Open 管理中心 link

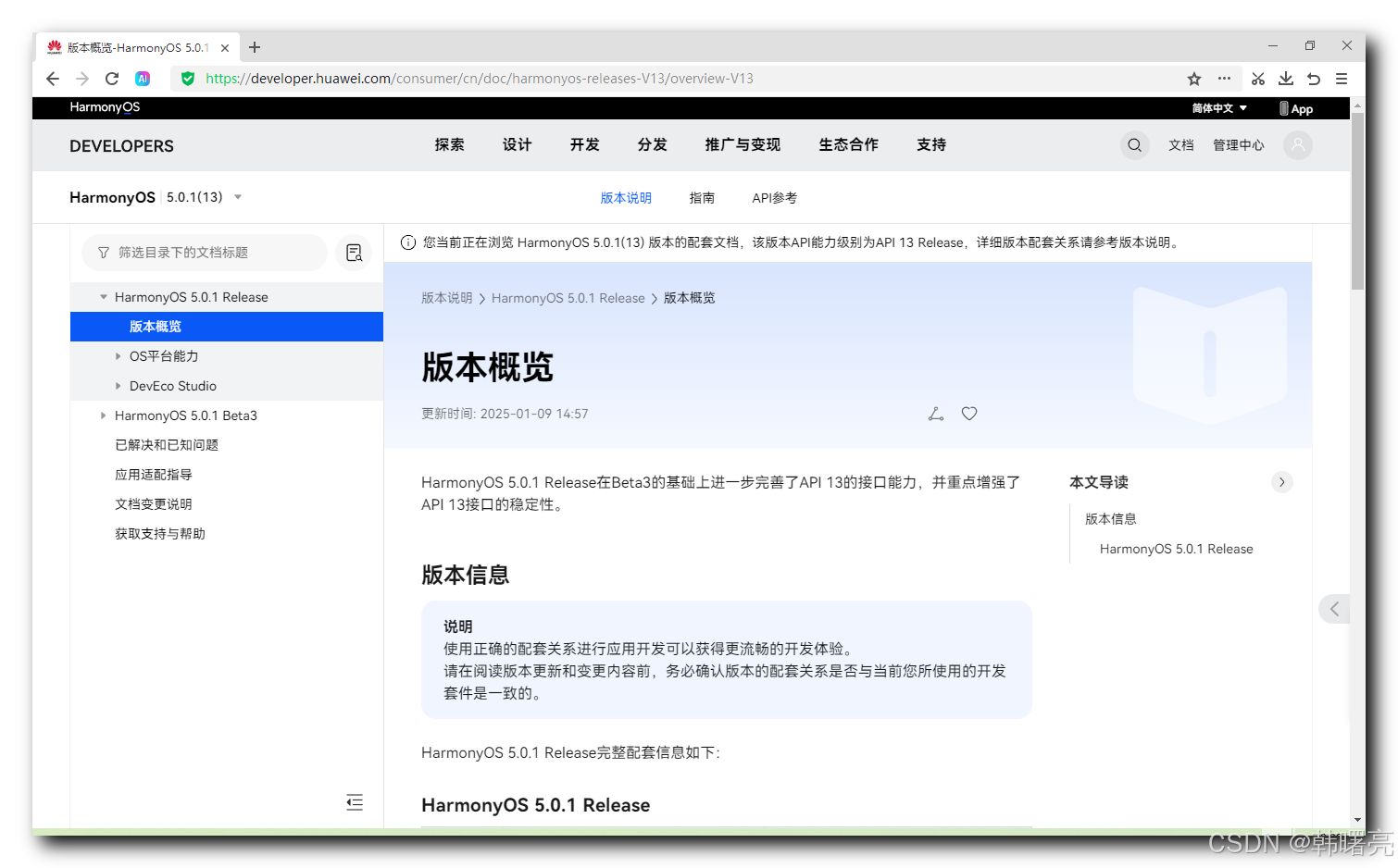1239,145
